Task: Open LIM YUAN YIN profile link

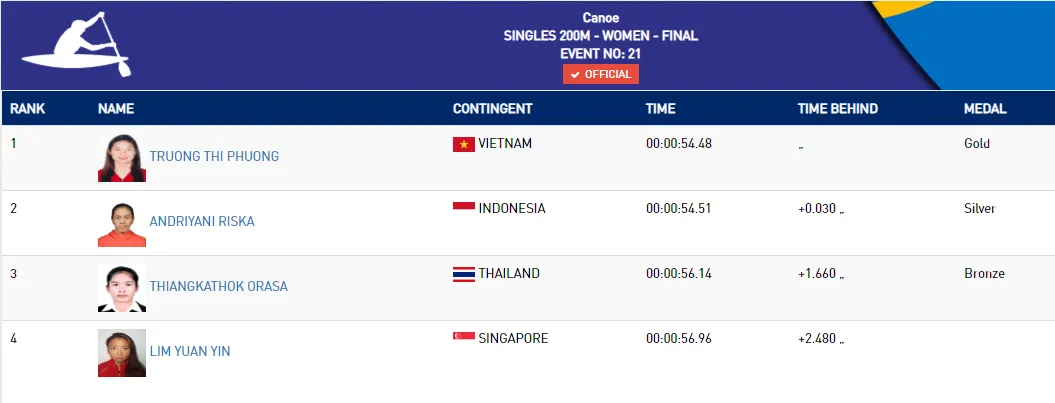Action: click(190, 351)
